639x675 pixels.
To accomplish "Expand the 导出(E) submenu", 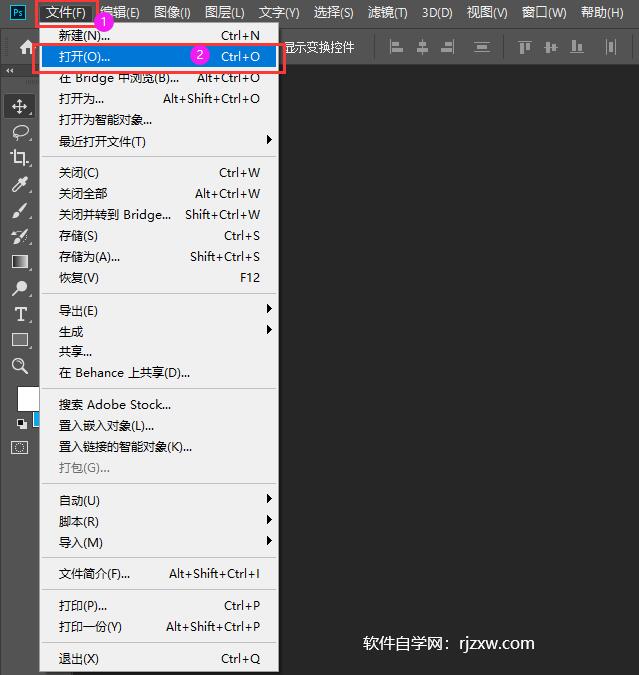I will point(159,310).
